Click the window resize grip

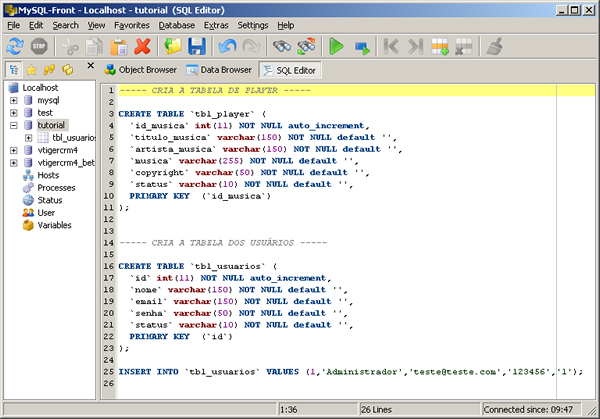[592, 411]
